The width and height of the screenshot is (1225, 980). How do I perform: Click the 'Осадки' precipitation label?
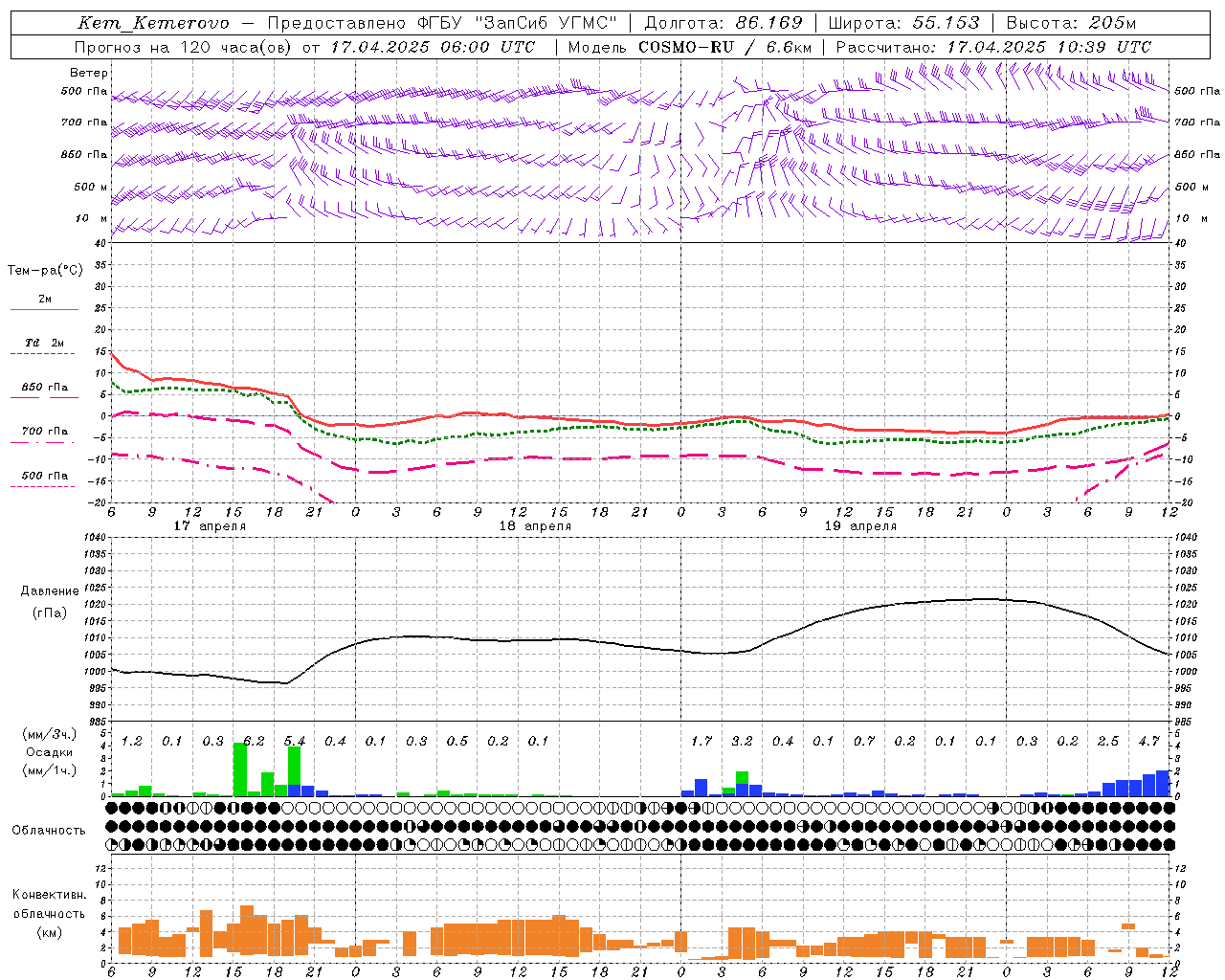click(x=49, y=752)
